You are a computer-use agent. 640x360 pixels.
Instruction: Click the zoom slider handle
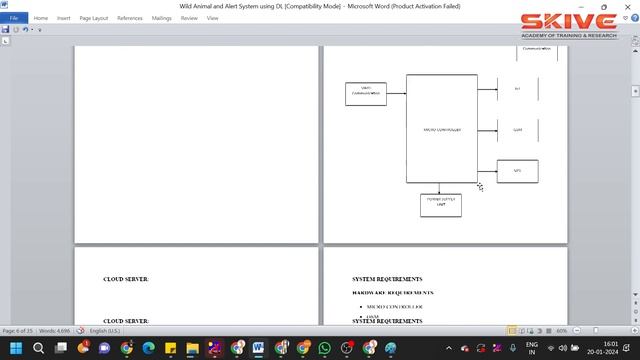coord(596,331)
